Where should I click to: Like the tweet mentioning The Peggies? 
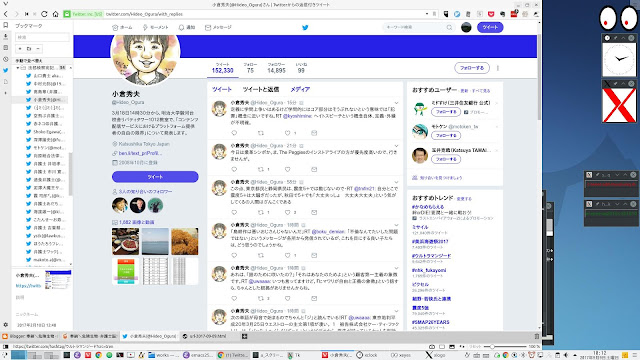(287, 169)
